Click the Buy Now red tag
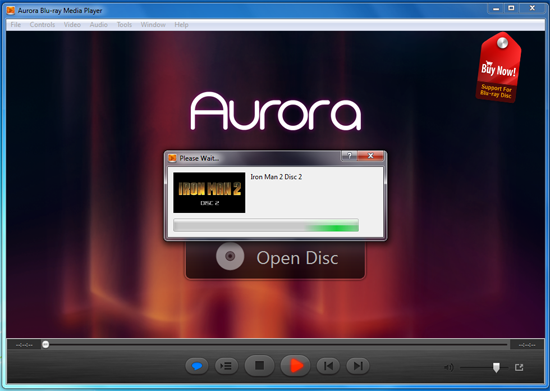This screenshot has height=391, width=550. (x=499, y=67)
